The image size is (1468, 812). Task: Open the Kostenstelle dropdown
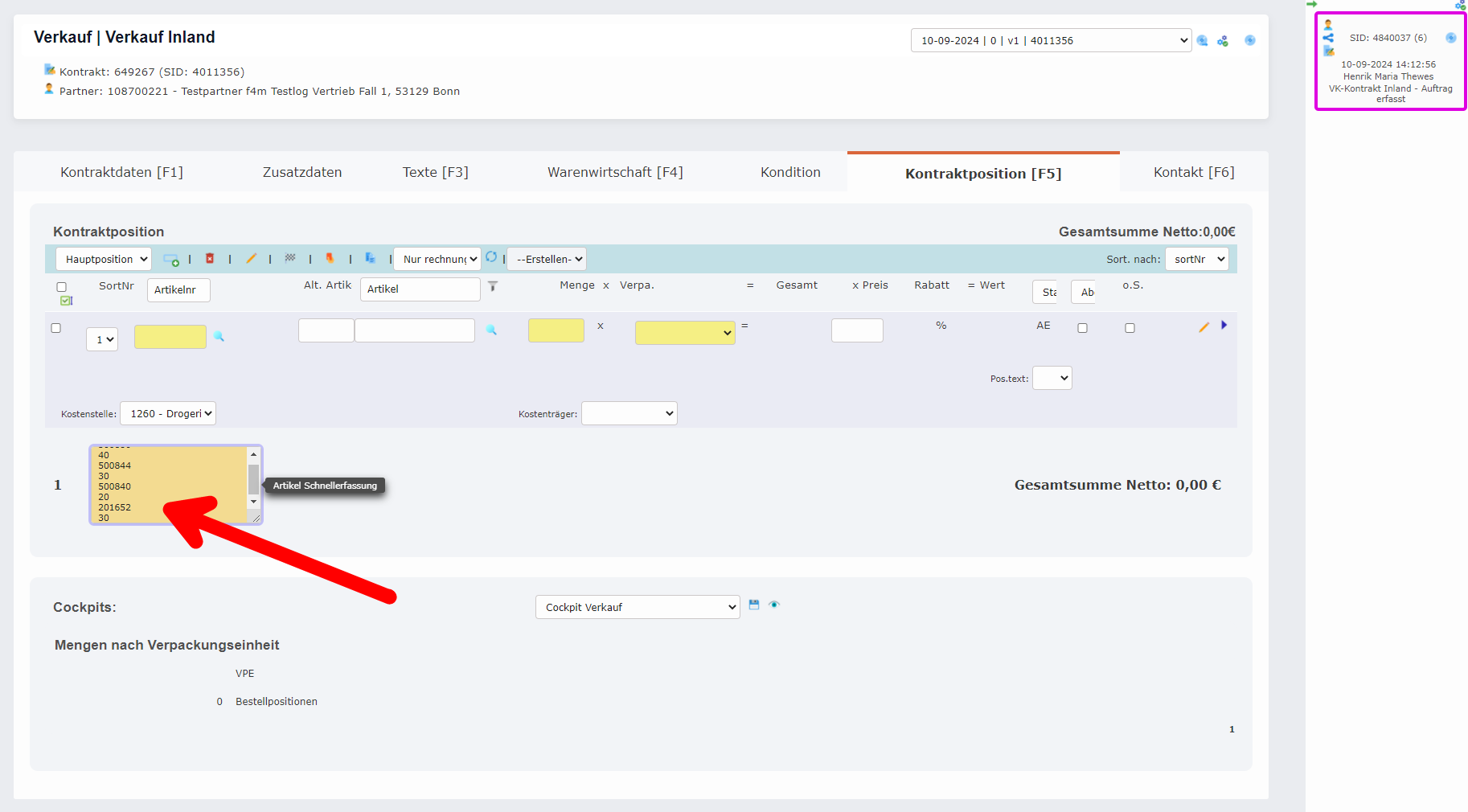168,413
